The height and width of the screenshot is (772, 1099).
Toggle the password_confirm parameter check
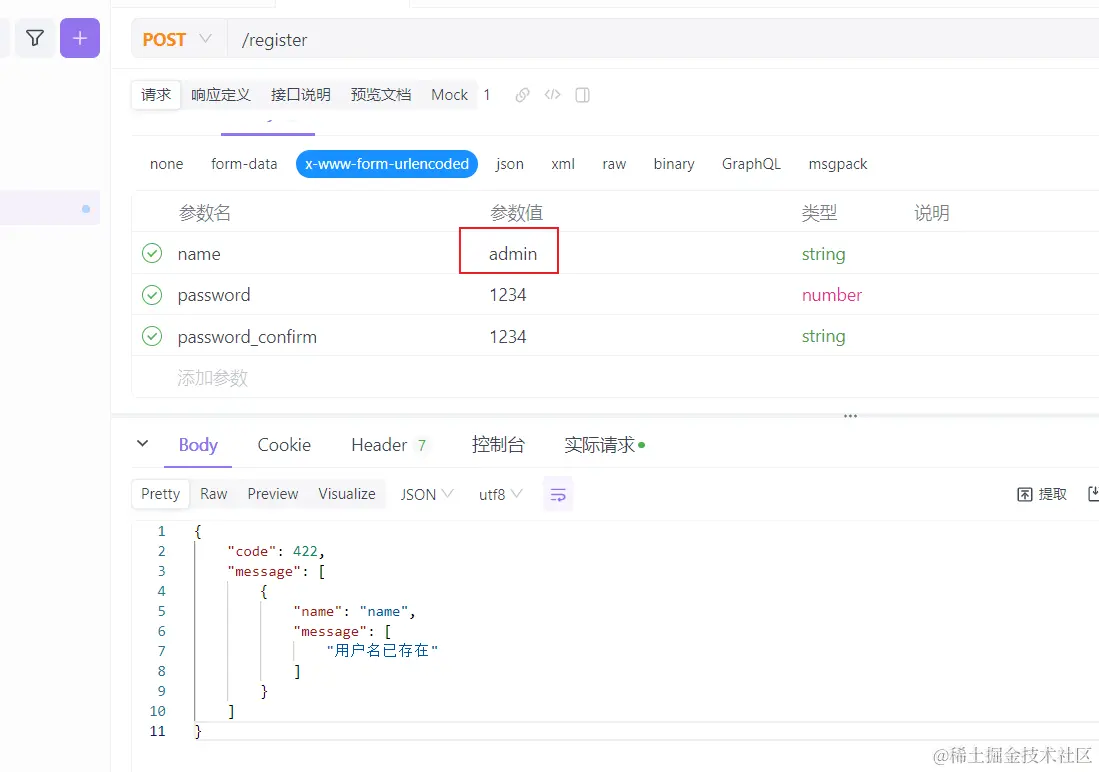point(152,337)
